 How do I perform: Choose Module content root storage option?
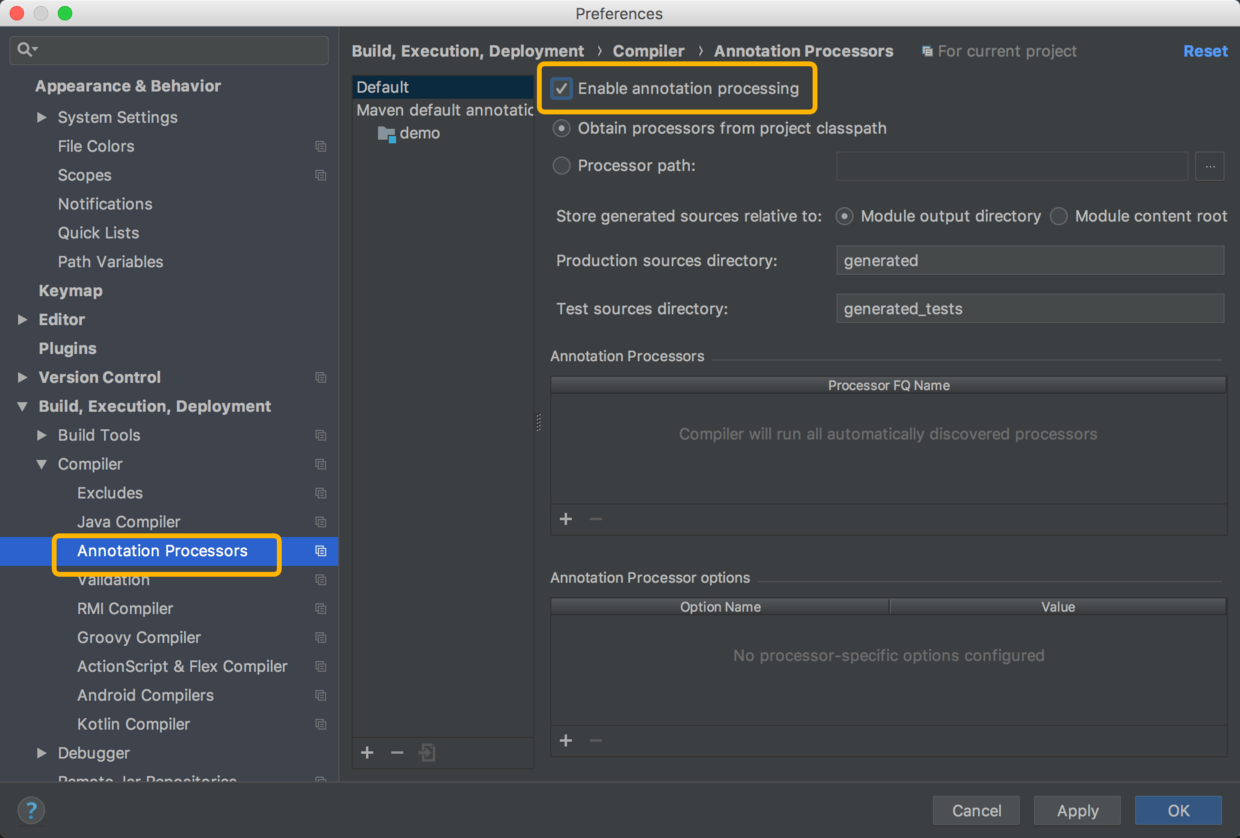(x=1058, y=215)
